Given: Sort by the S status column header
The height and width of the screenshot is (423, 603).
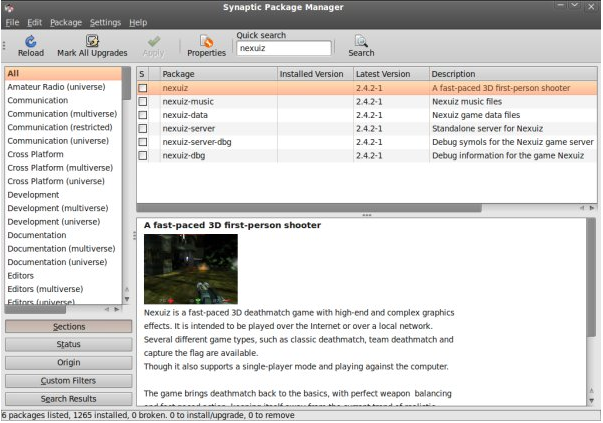Looking at the screenshot, I should 142,74.
